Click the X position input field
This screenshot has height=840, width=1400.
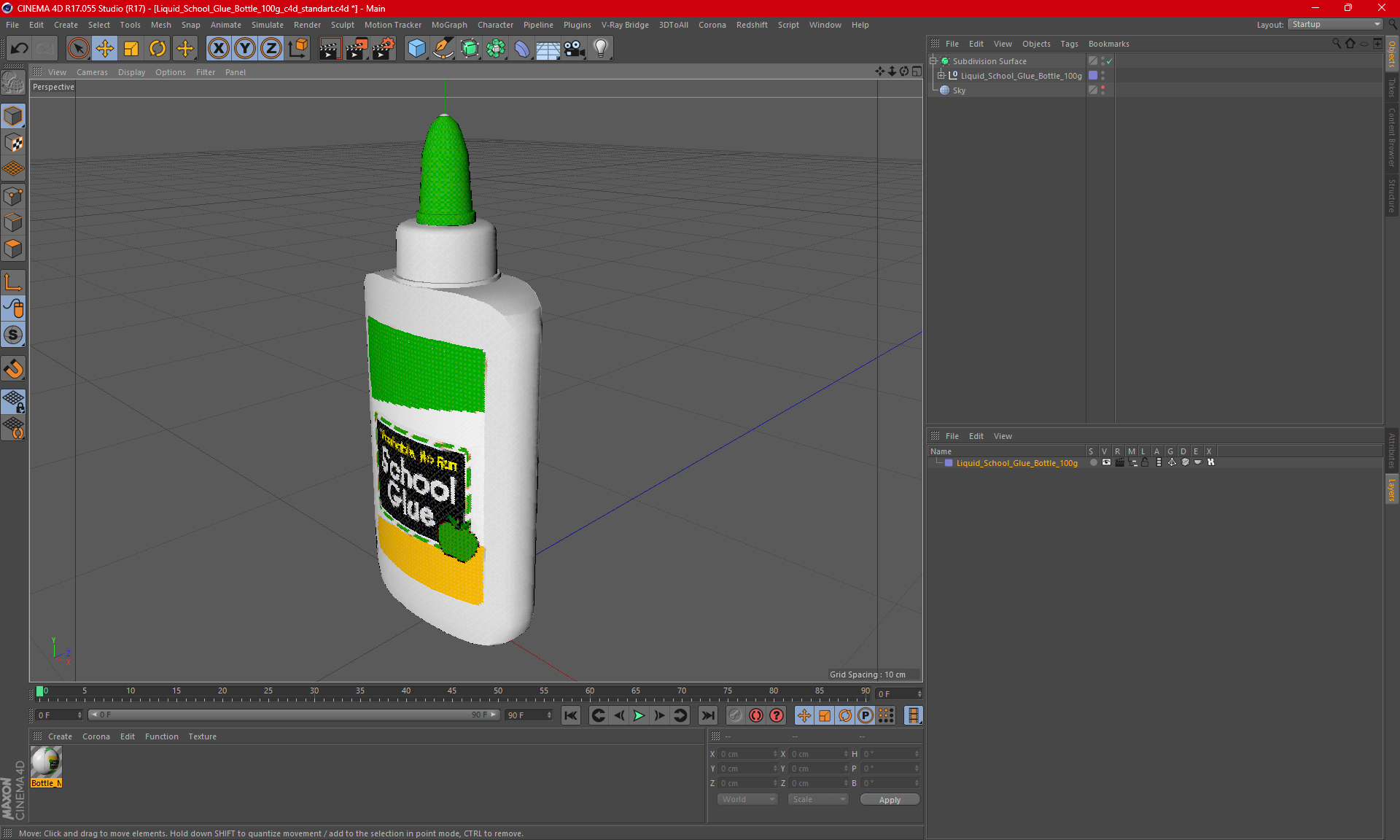coord(748,754)
